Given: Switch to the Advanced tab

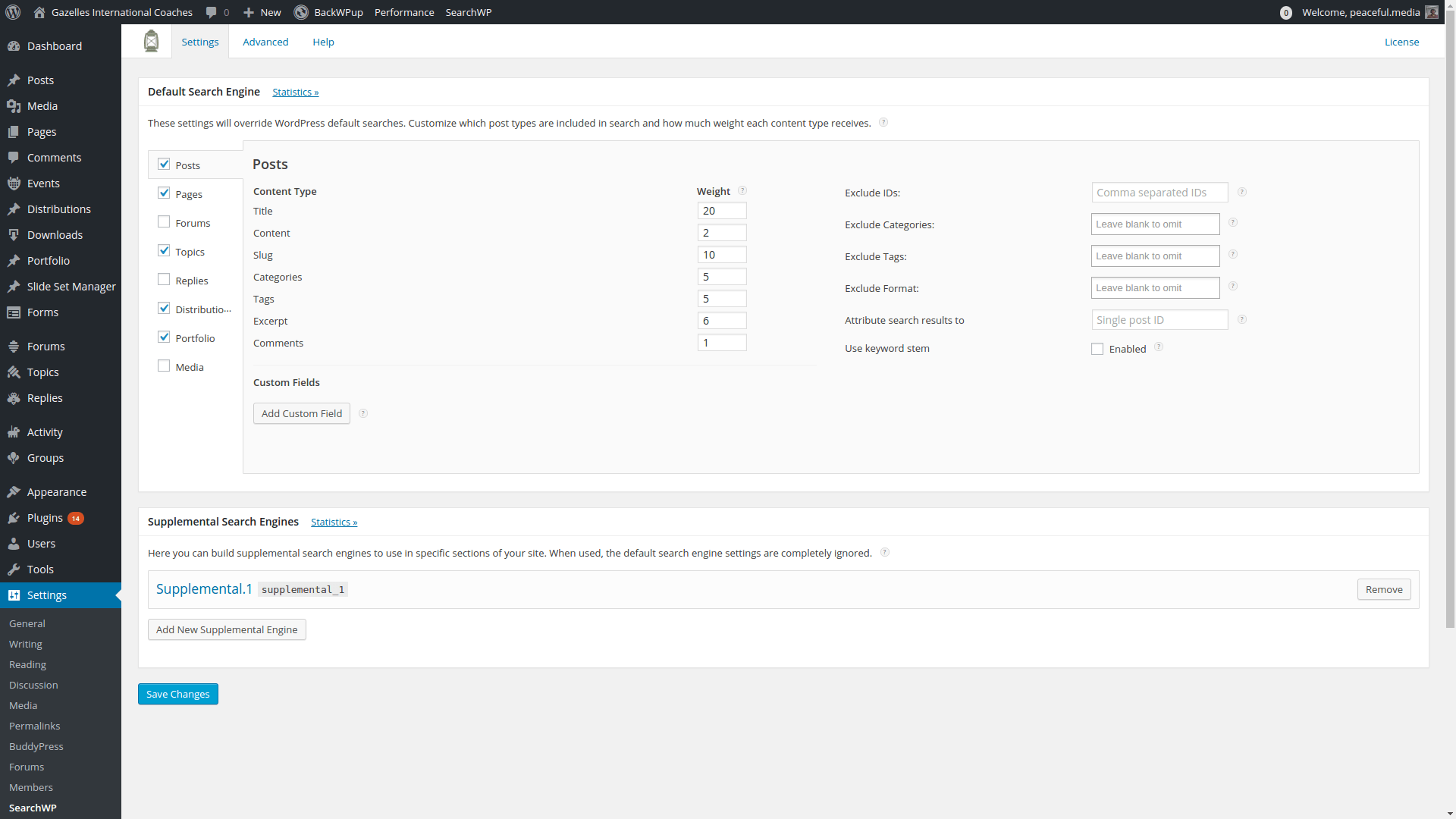Looking at the screenshot, I should [265, 42].
